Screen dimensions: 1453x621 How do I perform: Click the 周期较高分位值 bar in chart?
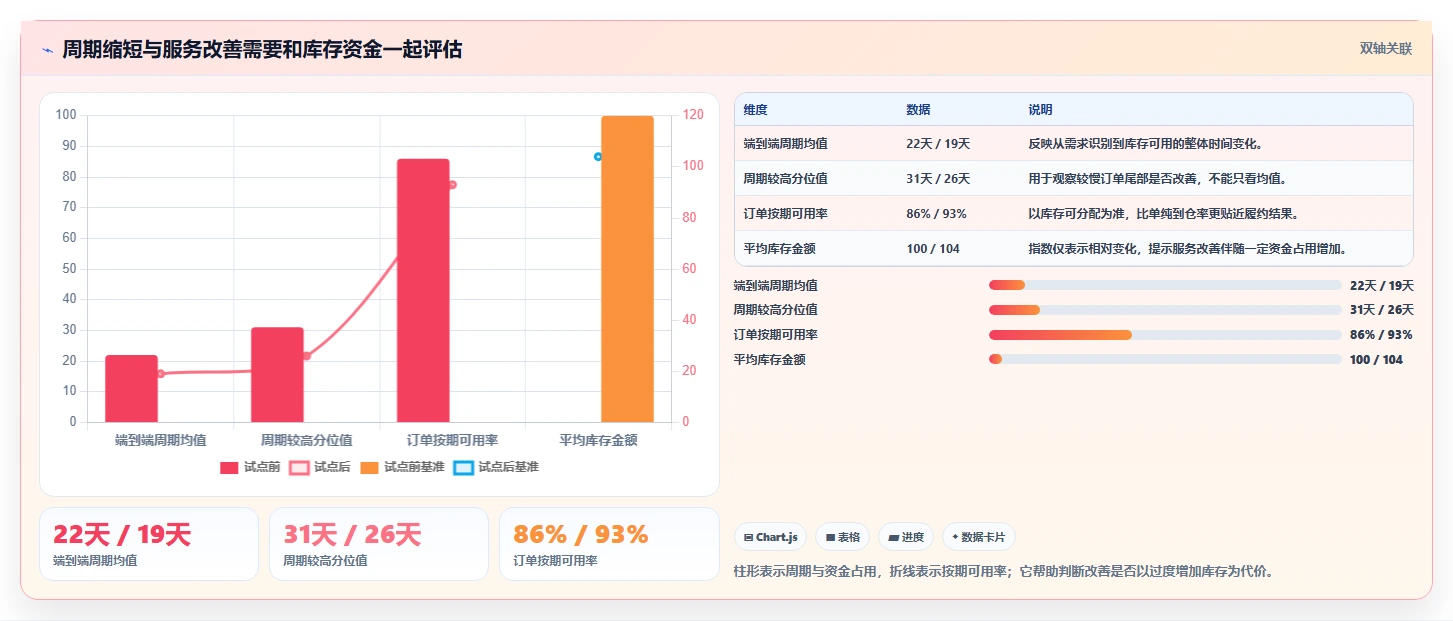pos(277,375)
